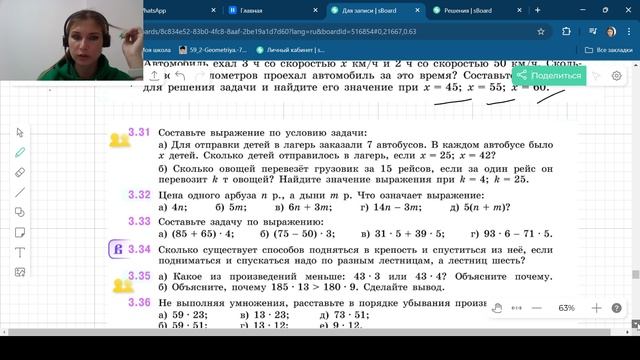This screenshot has width=640, height=360.
Task: Click the exercise number 3.35
Action: [139, 276]
